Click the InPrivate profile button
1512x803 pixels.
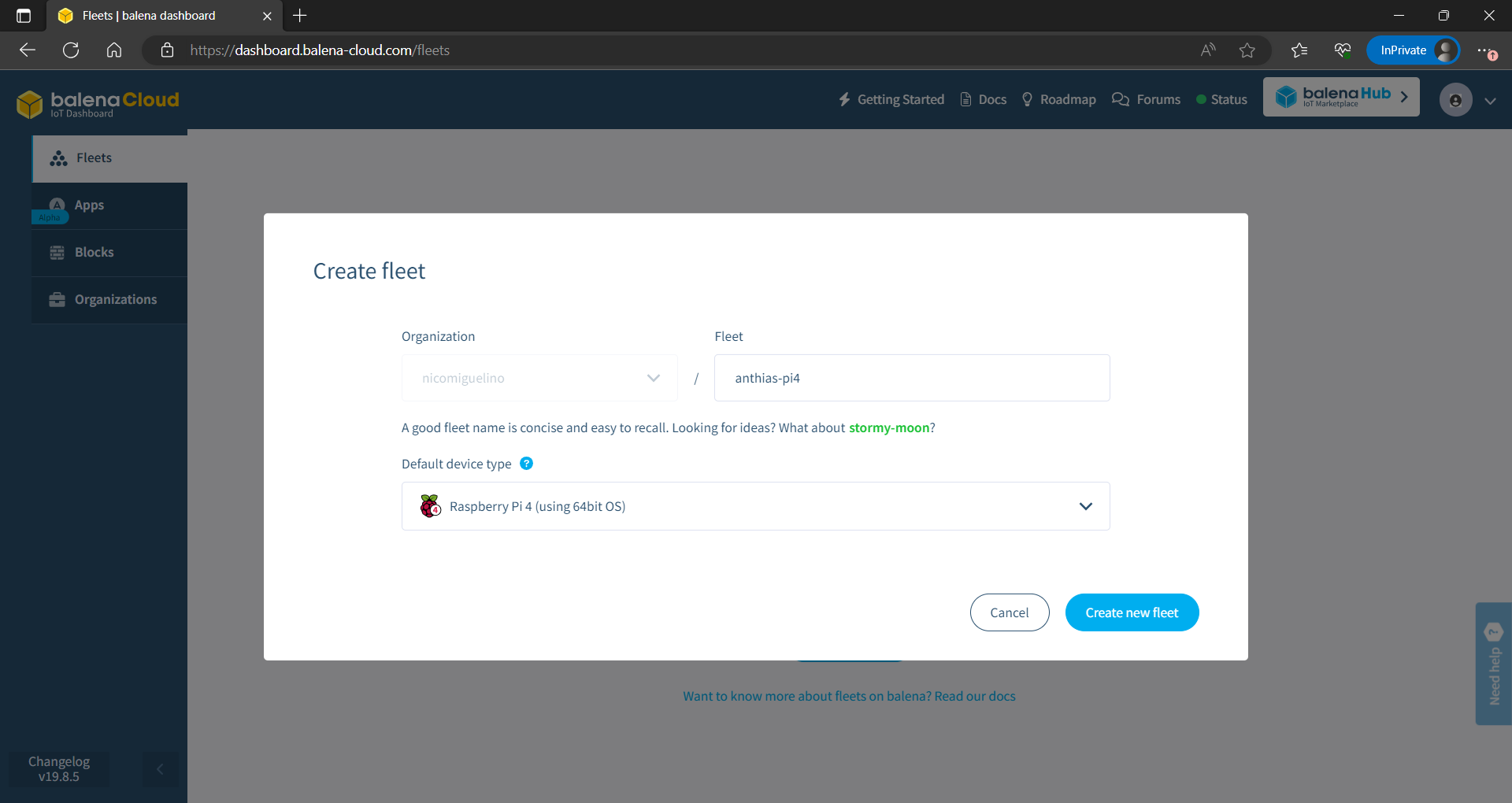tap(1414, 50)
